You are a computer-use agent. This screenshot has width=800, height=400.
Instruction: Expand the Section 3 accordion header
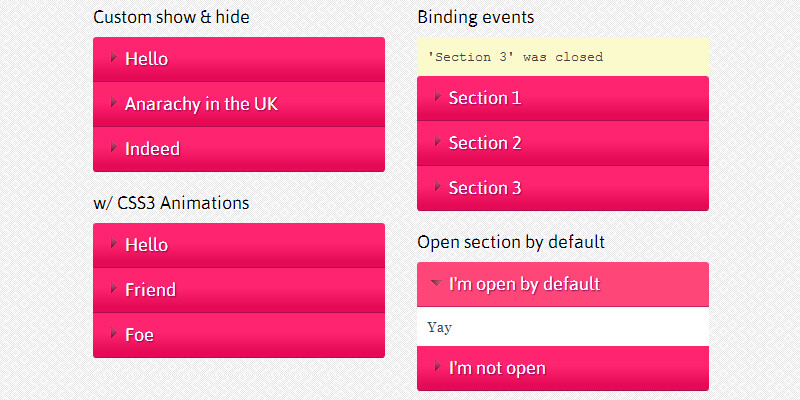(x=562, y=188)
